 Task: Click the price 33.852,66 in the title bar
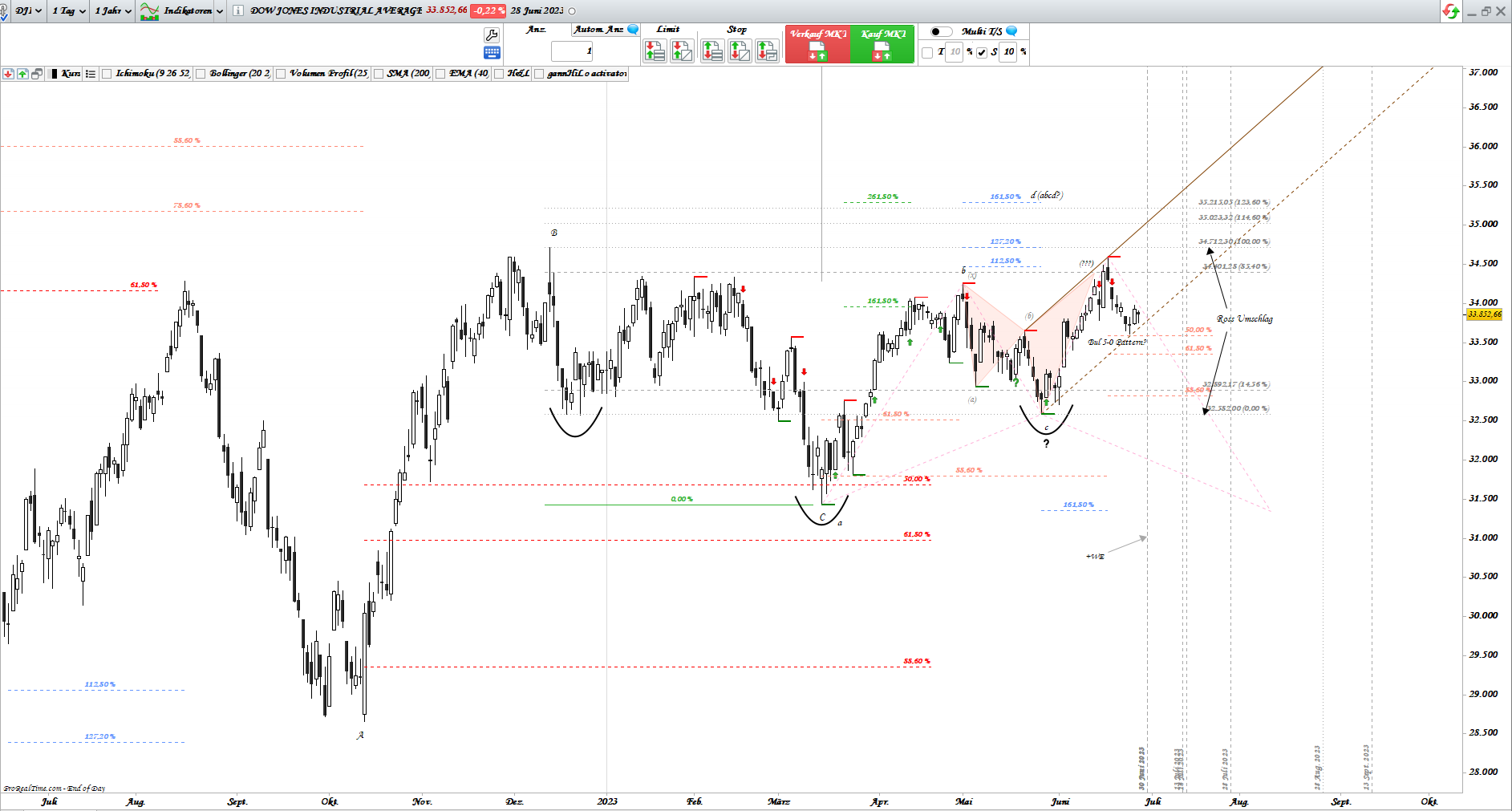coord(447,10)
